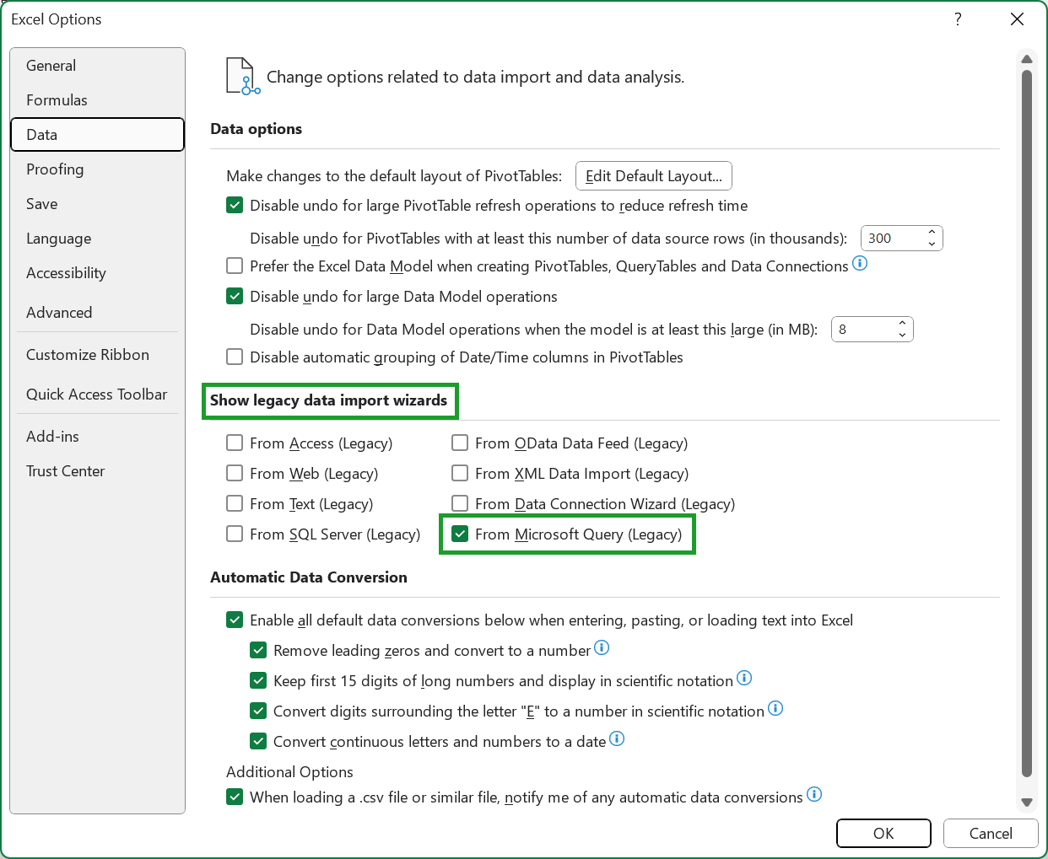Click info icon for "Convert continuous letters and numbers"

coord(617,740)
